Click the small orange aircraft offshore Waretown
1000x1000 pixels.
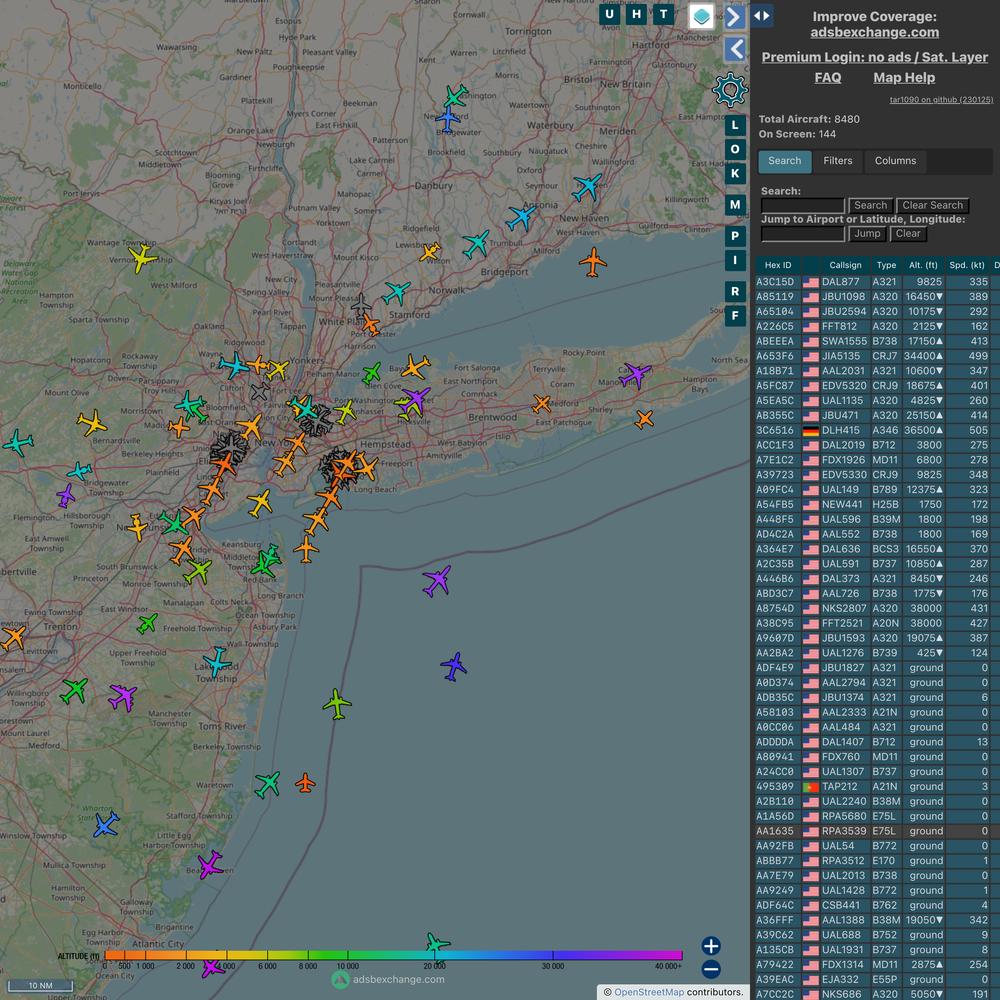click(x=305, y=783)
